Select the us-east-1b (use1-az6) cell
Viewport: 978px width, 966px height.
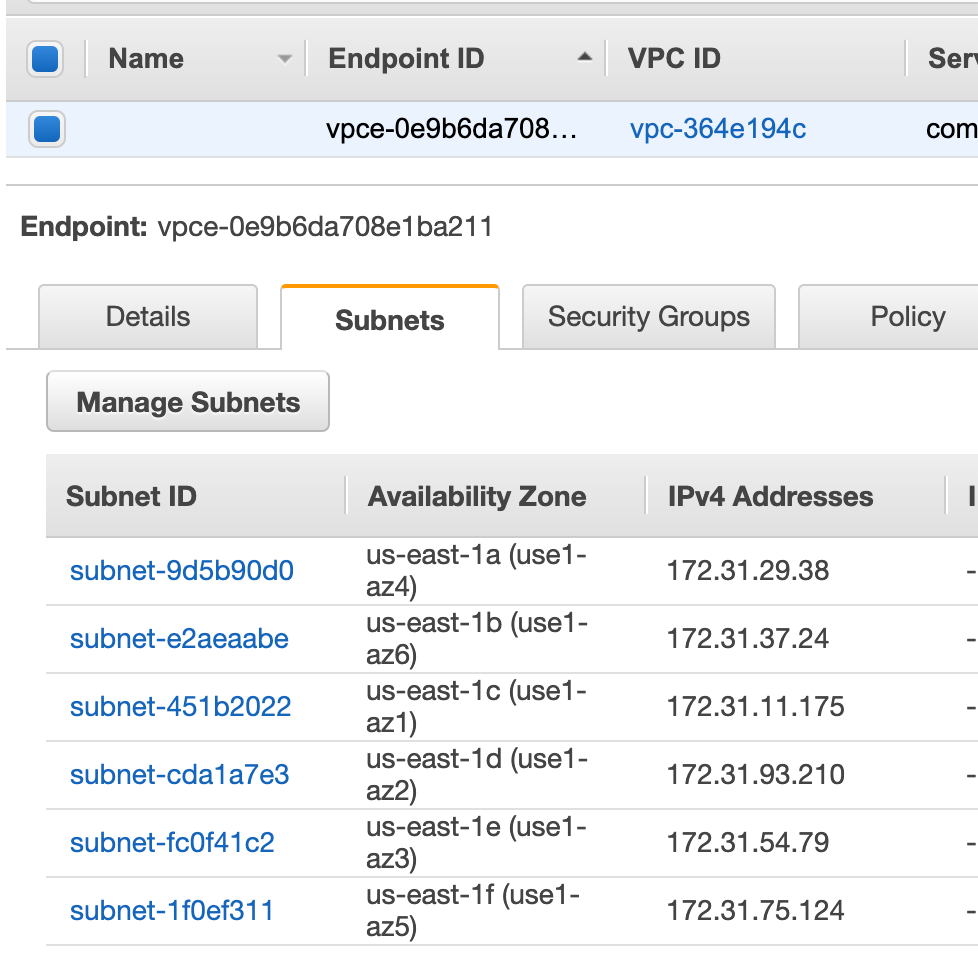(x=477, y=639)
